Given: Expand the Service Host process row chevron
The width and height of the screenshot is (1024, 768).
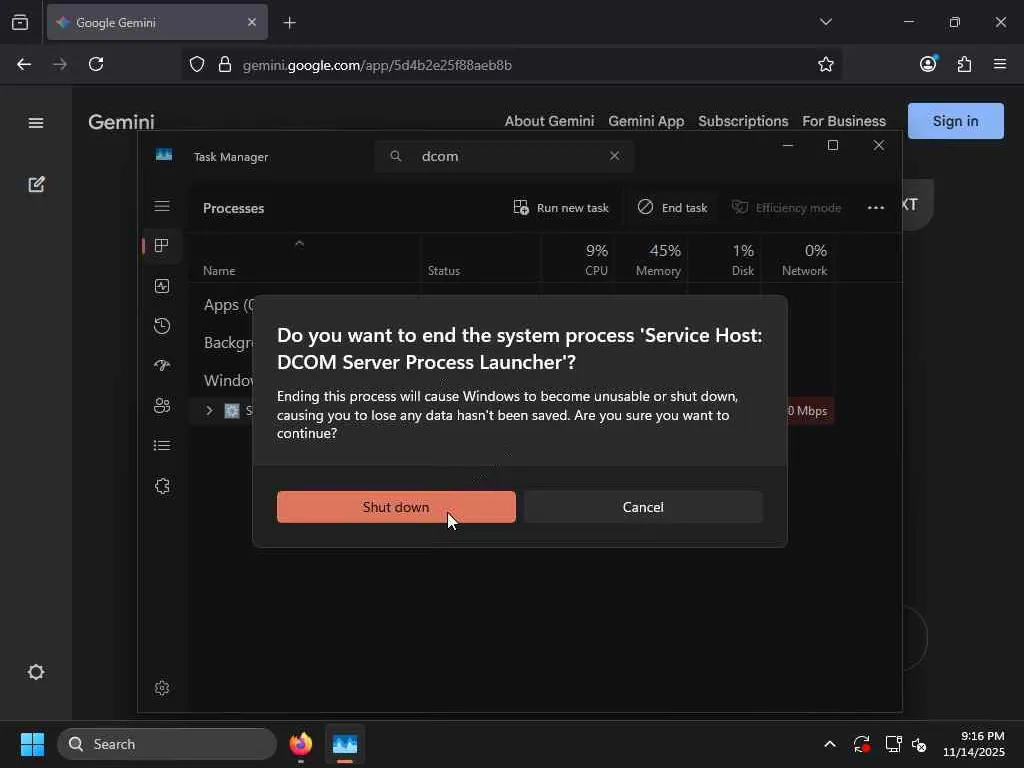Looking at the screenshot, I should point(210,411).
